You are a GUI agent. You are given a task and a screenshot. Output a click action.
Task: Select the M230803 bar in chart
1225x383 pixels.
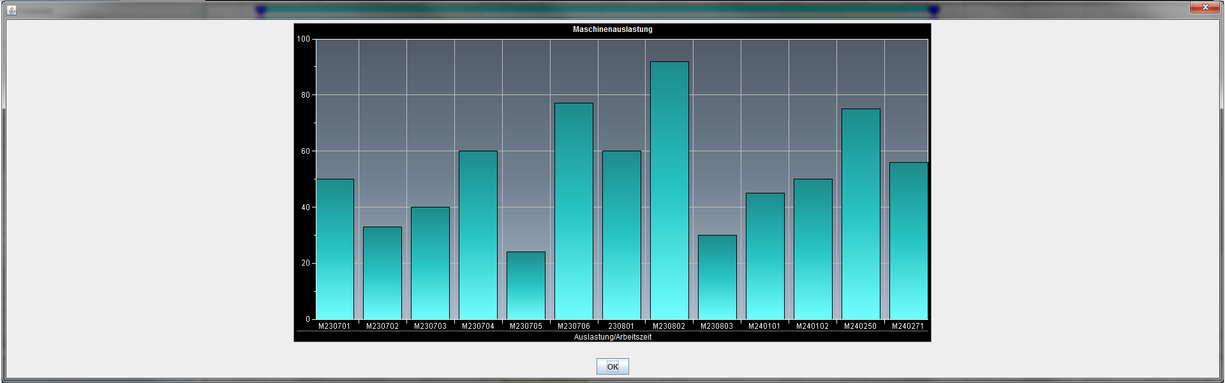pos(718,277)
